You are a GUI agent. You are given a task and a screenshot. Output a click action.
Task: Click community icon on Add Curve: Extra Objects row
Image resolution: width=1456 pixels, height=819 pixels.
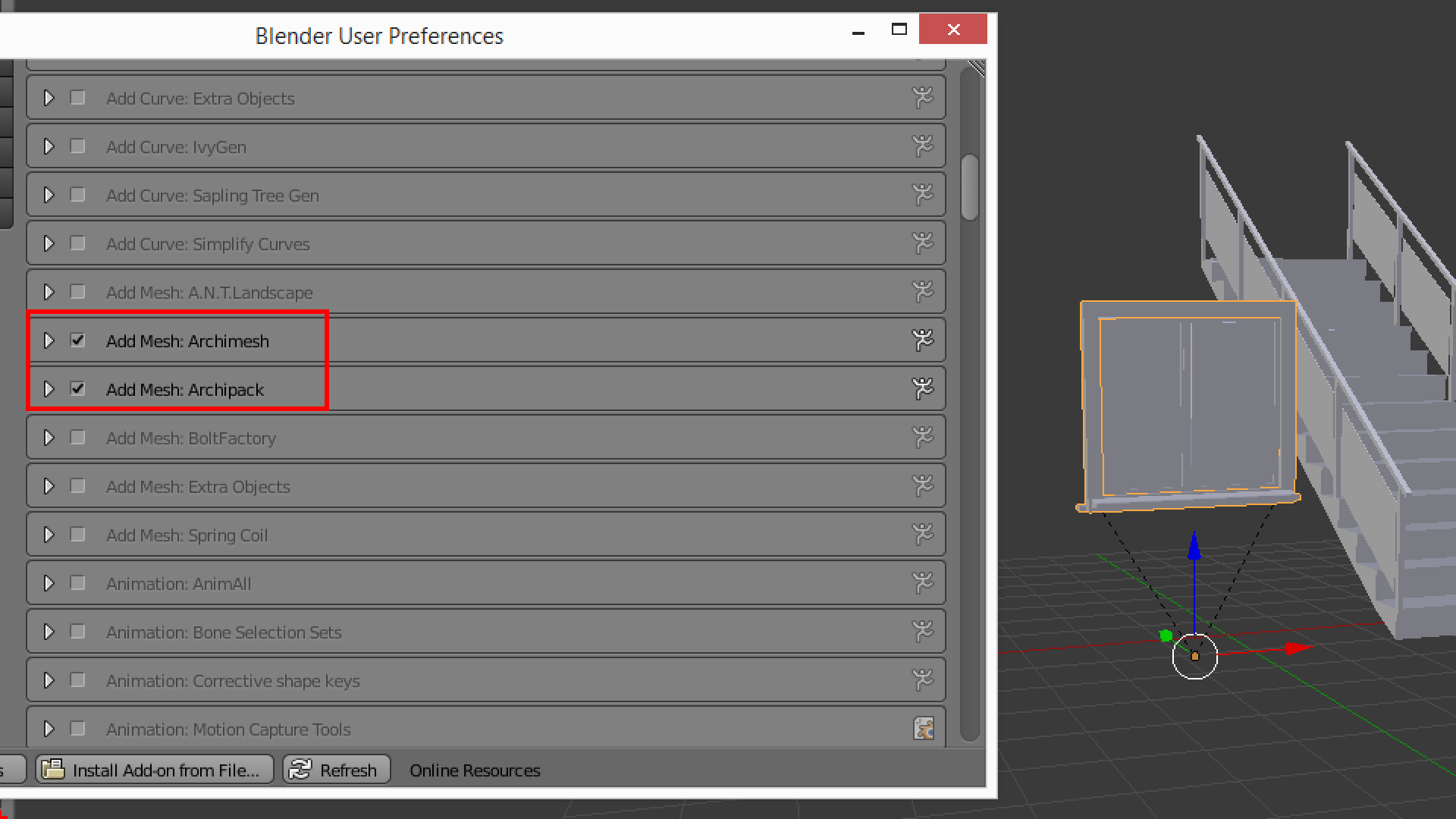tap(922, 98)
